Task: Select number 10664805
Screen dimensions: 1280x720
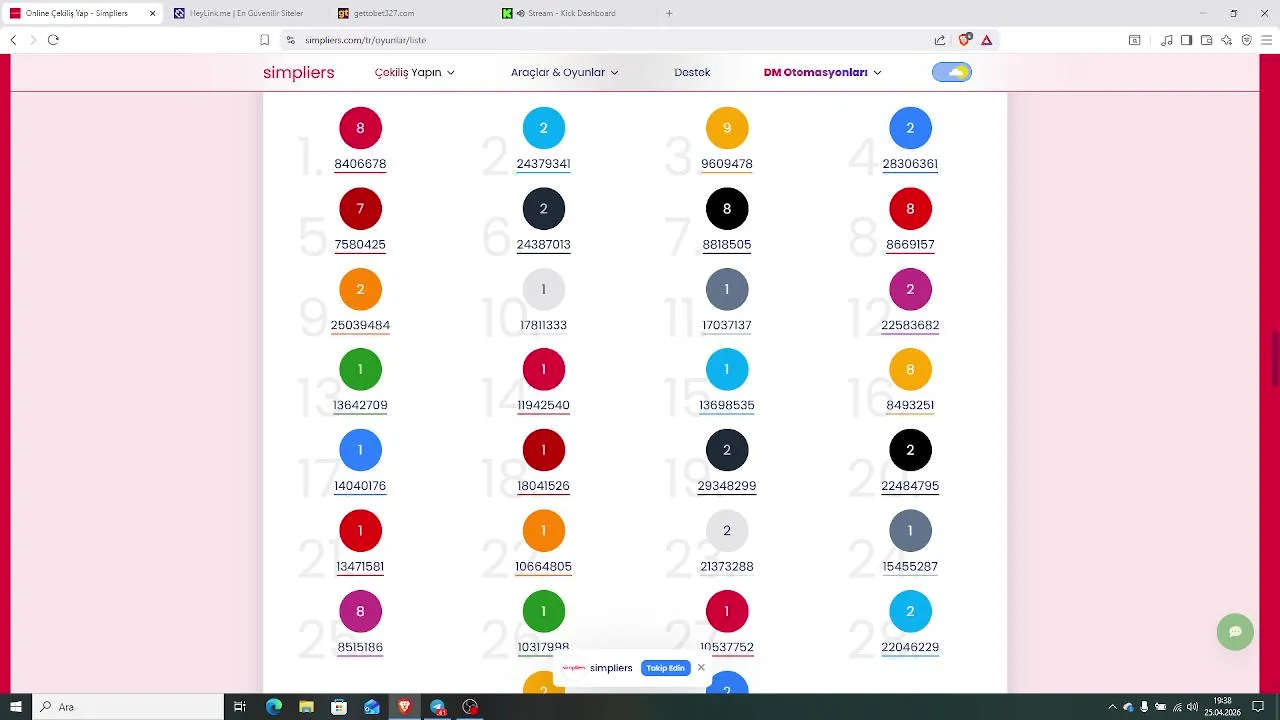Action: click(x=543, y=567)
